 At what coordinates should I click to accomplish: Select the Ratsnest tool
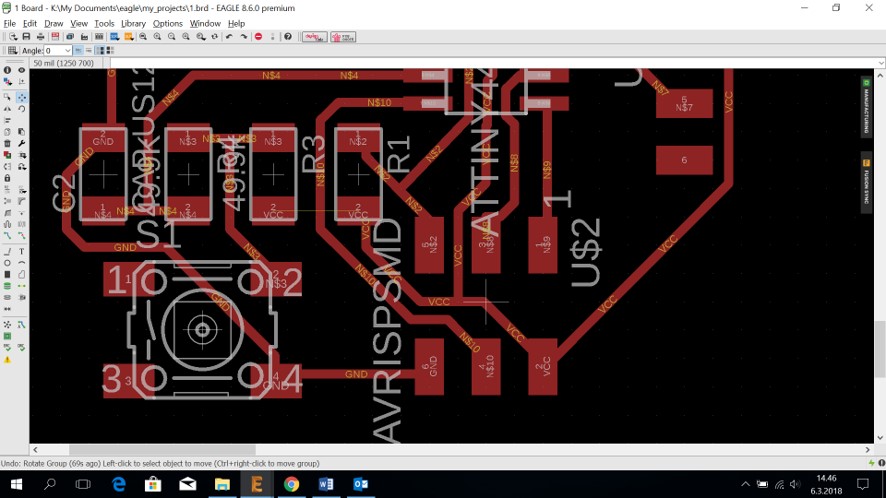click(7, 324)
